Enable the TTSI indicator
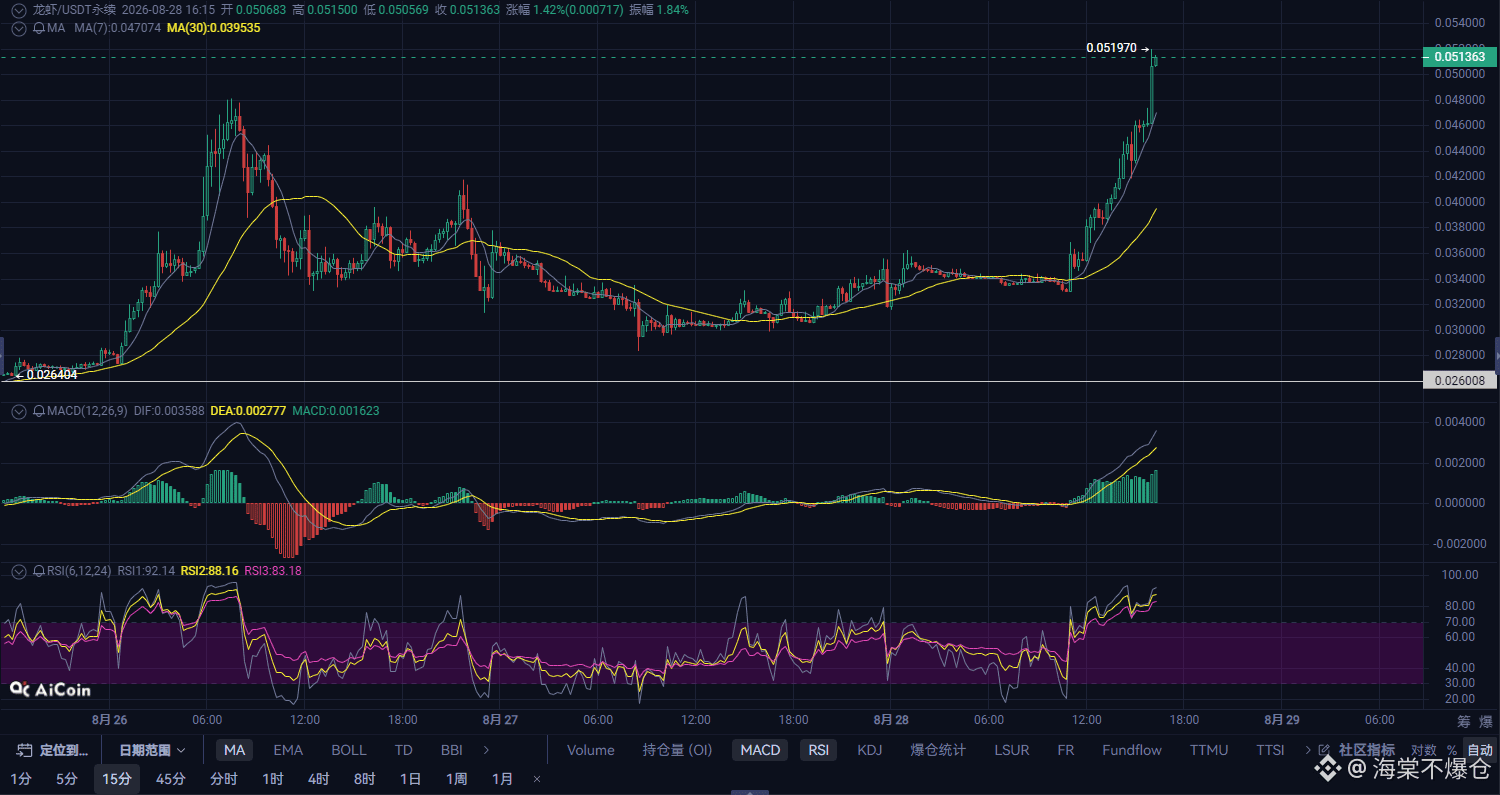 [x=1270, y=750]
